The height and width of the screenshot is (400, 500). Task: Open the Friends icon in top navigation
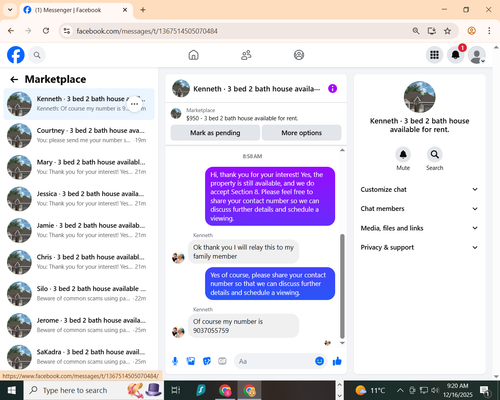pyautogui.click(x=246, y=55)
